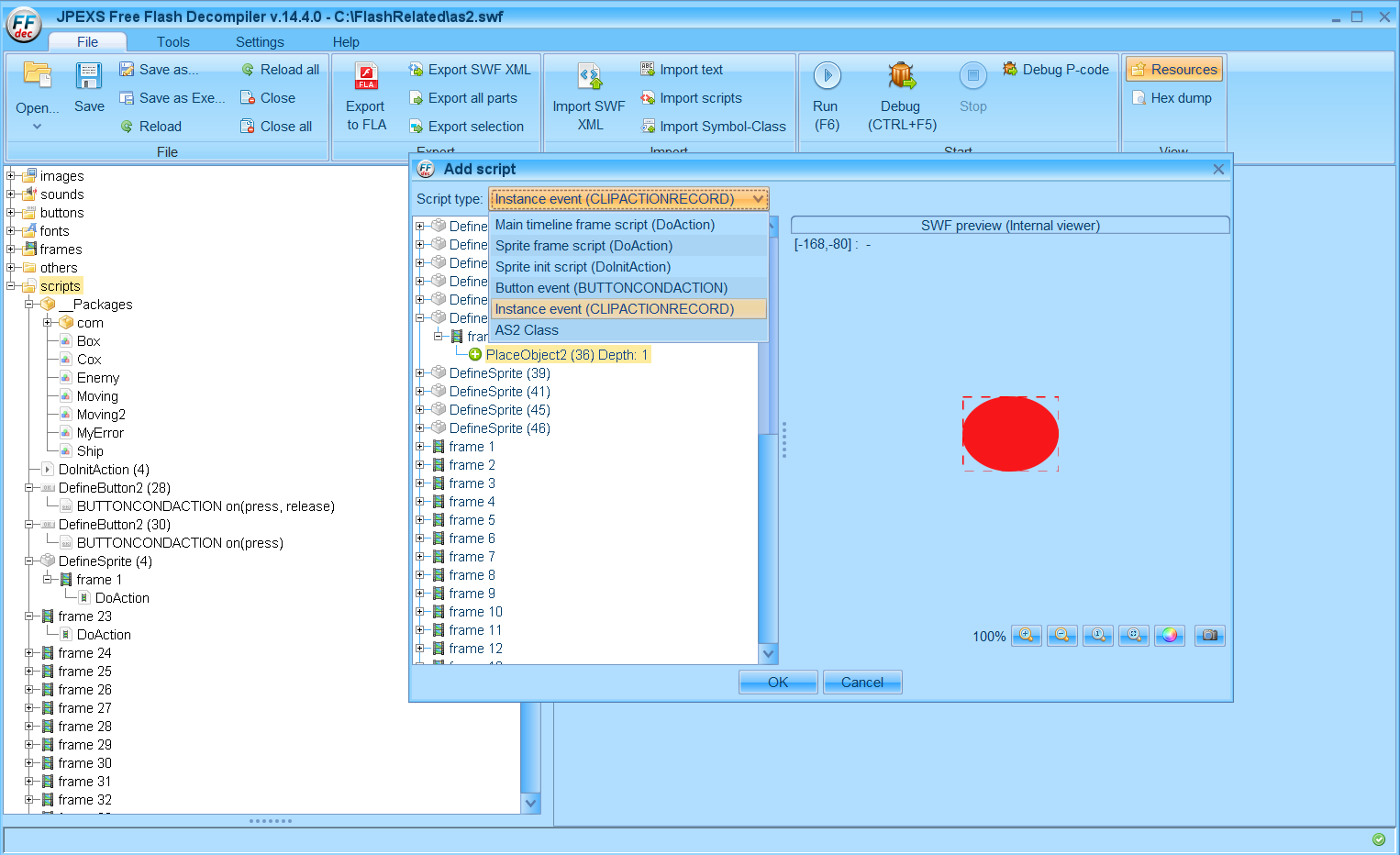Open the dropdown arrow under Open...
Image resolution: width=1400 pixels, height=855 pixels.
click(x=37, y=127)
